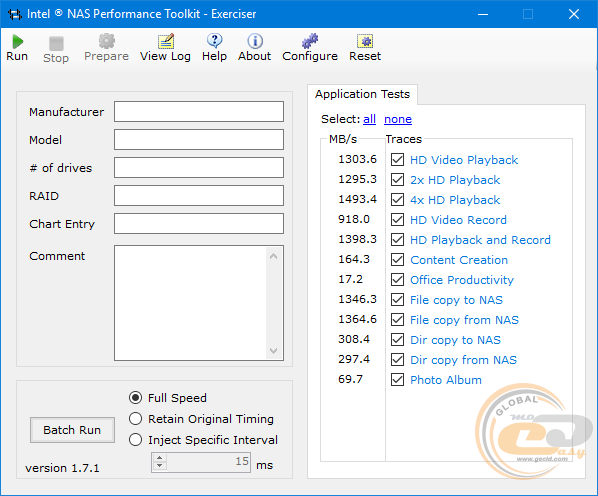Choose Retain Original Timing option
Viewport: 598px width, 496px height.
coord(135,419)
